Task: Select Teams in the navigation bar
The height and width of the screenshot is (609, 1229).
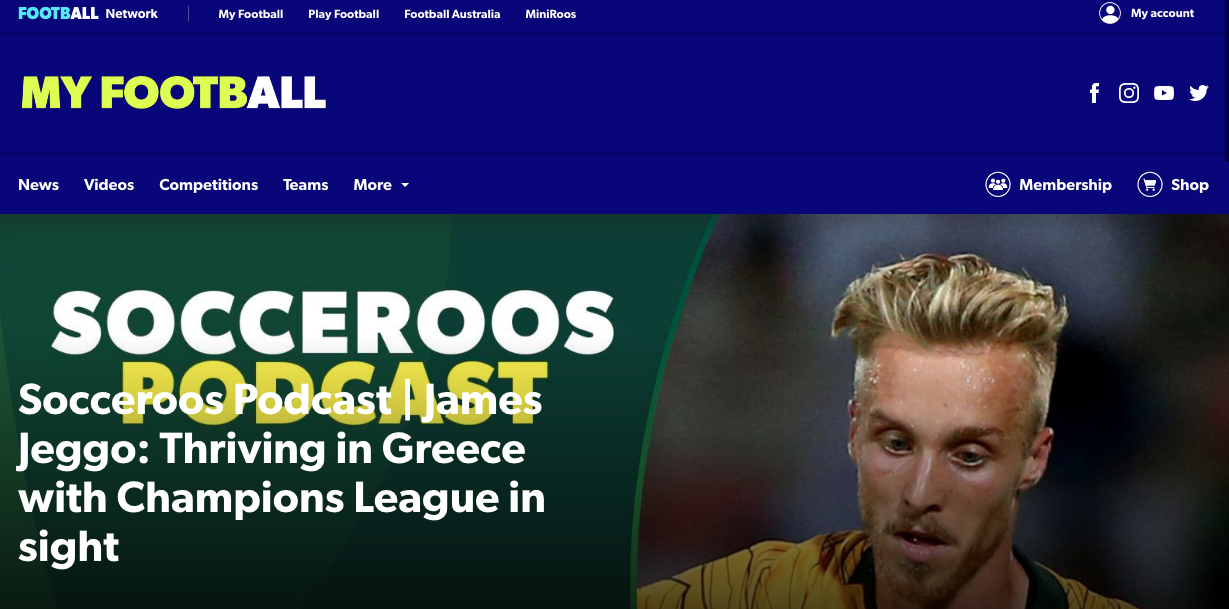Action: [306, 185]
